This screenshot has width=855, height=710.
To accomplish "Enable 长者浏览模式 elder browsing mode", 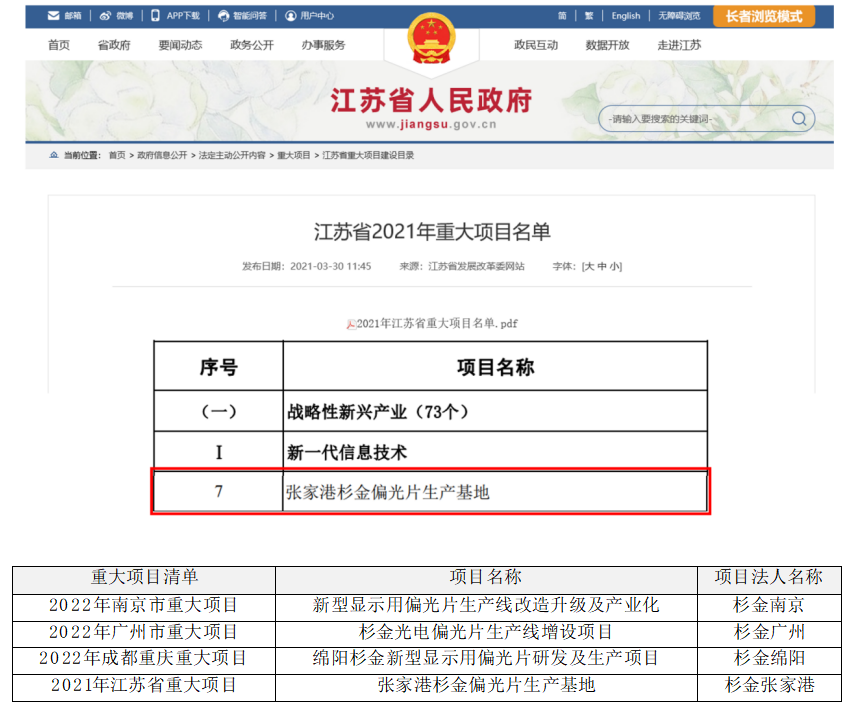I will point(763,15).
